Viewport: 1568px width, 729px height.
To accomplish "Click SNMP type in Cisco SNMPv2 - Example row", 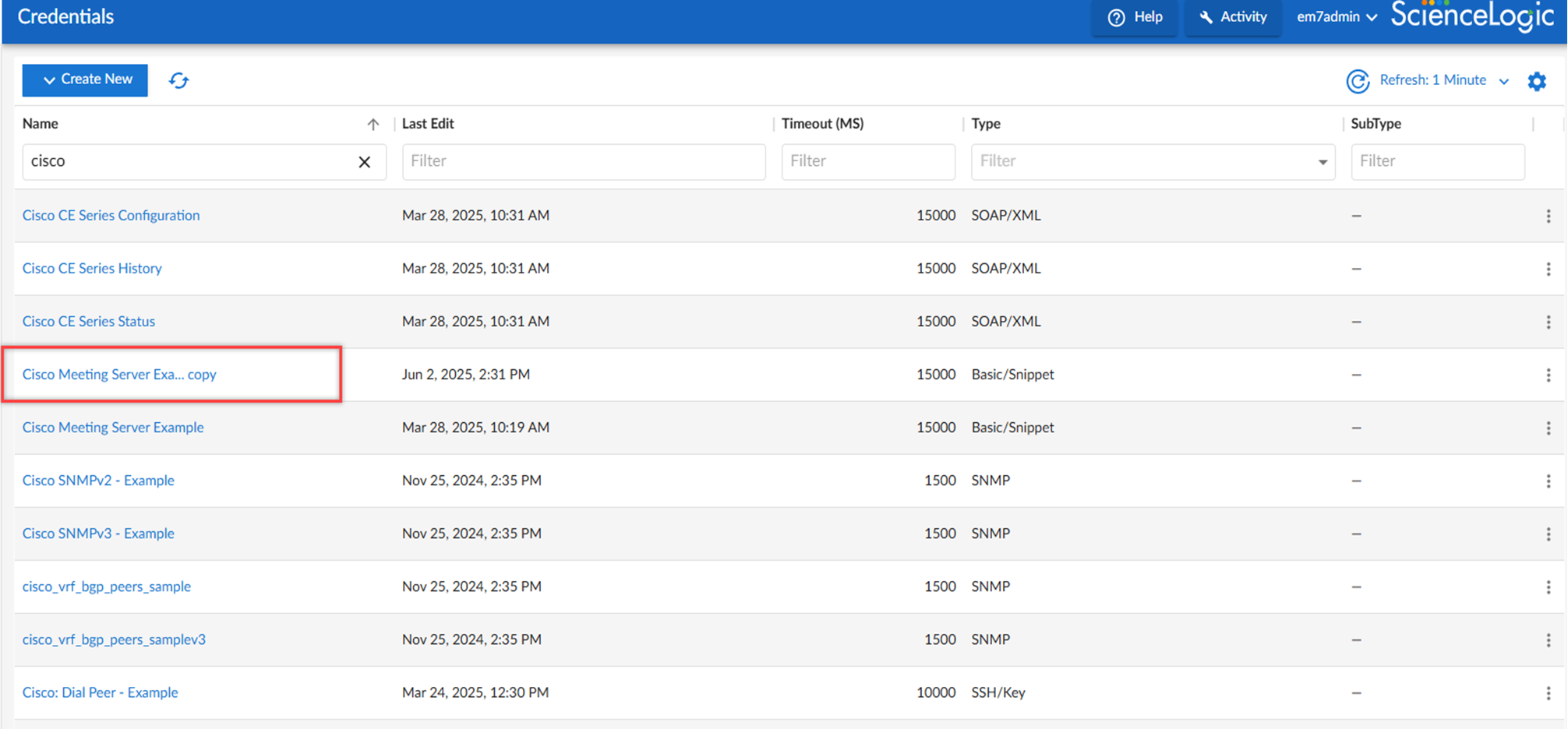I will [x=991, y=480].
